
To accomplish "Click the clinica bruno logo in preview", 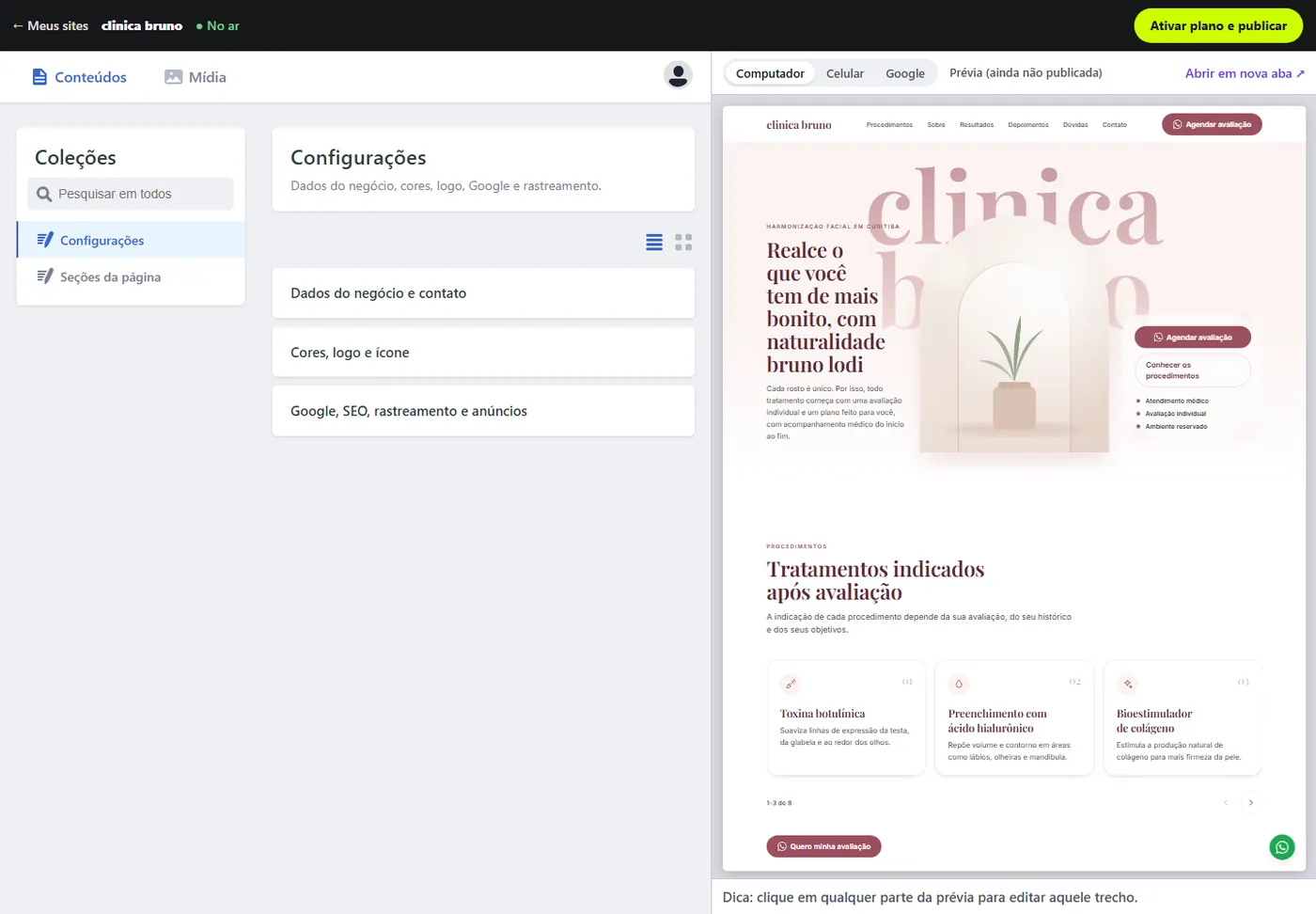I will (x=799, y=125).
